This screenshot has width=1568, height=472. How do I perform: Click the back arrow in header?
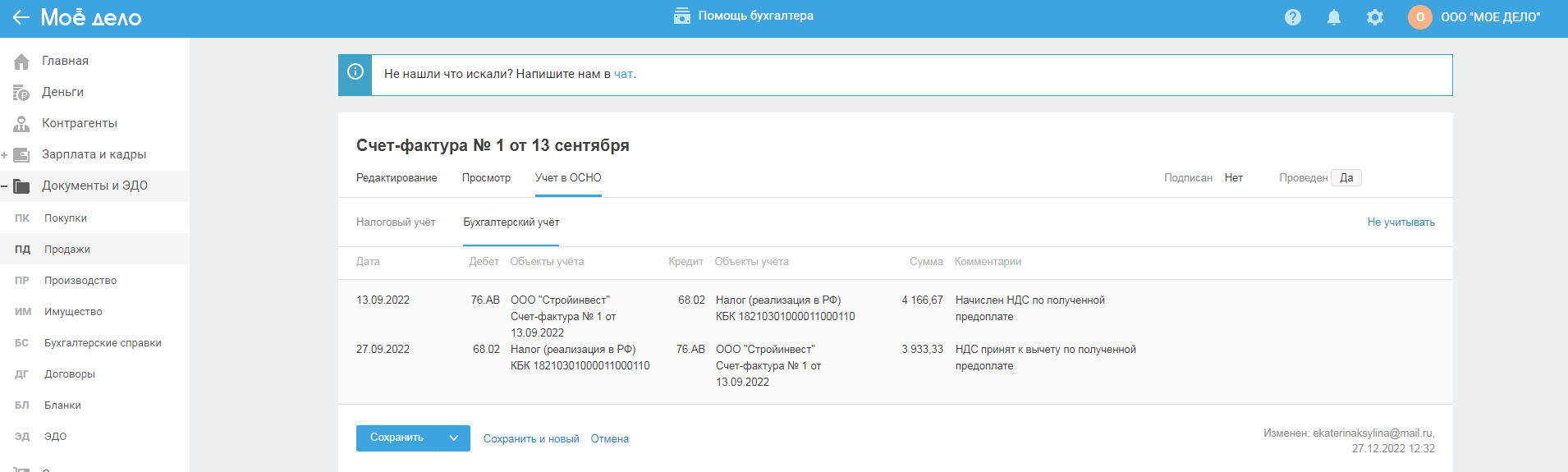pos(21,17)
